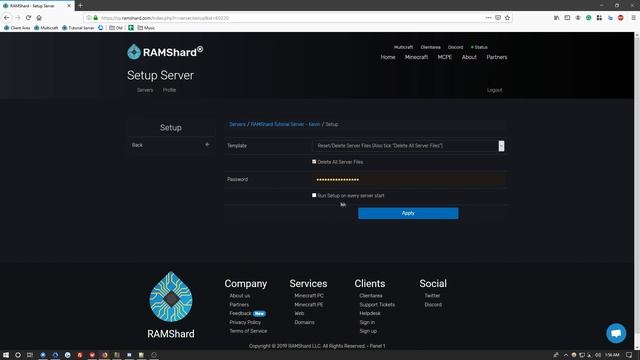This screenshot has height=360, width=640.
Task: Open the Support Tickets footer link
Action: tap(377, 304)
